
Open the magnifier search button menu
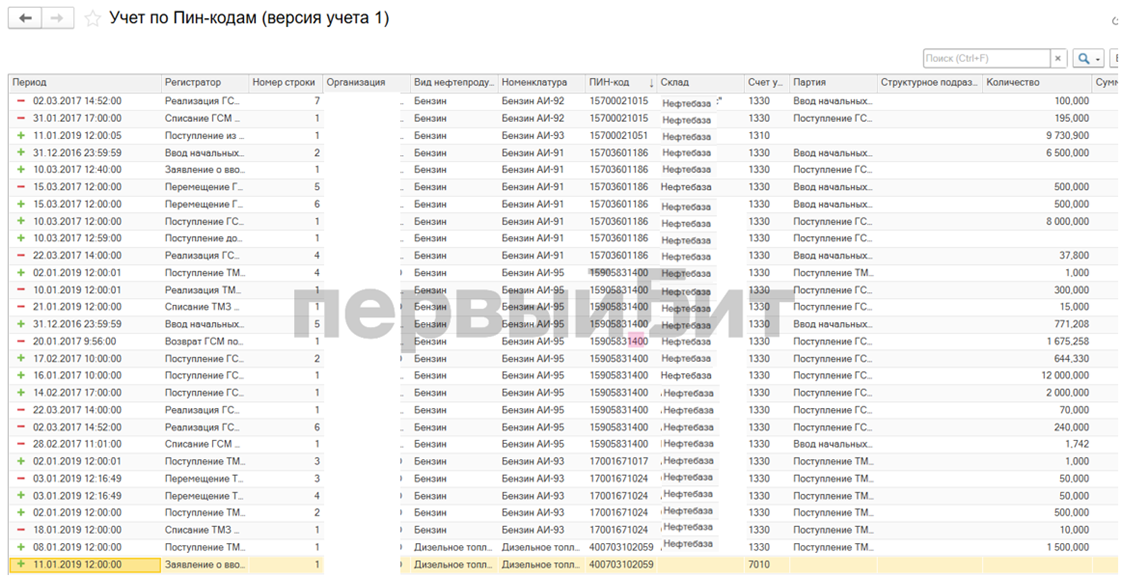(1089, 59)
